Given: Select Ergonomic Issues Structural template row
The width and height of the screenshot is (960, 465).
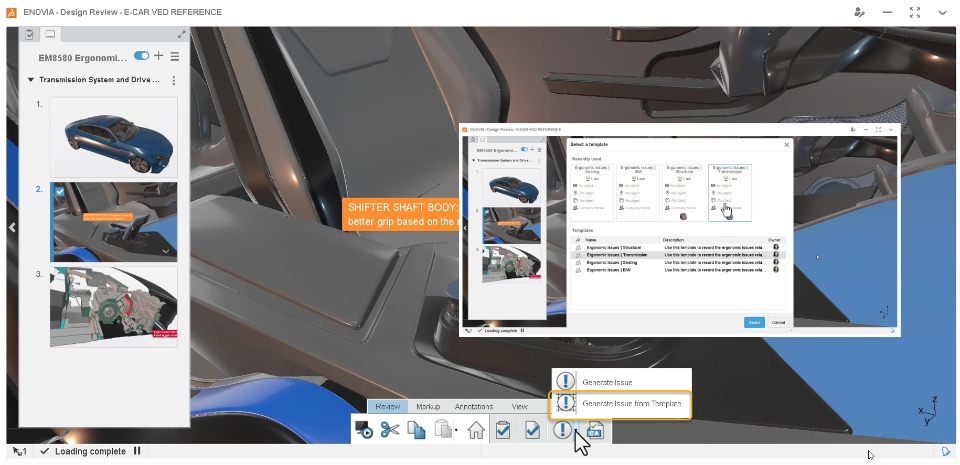Looking at the screenshot, I should pyautogui.click(x=678, y=247).
